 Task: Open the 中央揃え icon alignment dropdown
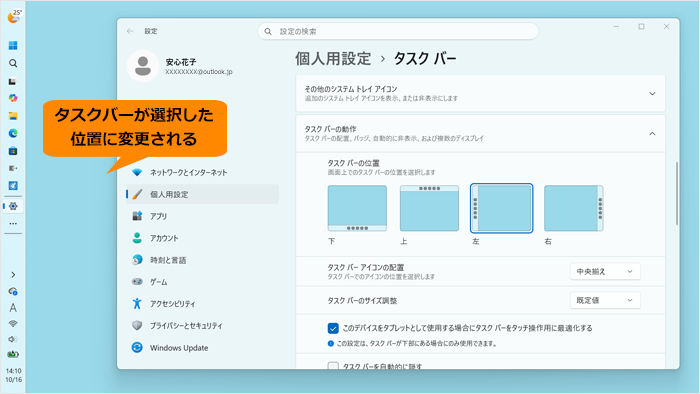pos(605,271)
